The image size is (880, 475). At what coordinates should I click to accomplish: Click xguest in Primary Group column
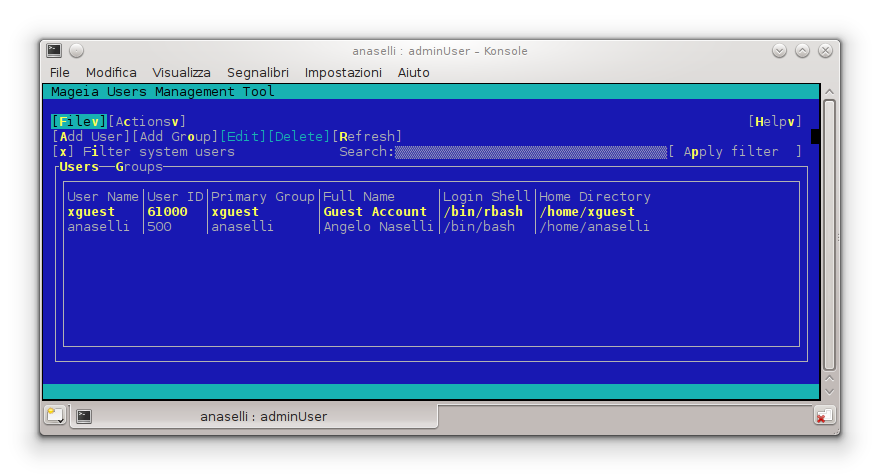pos(235,212)
